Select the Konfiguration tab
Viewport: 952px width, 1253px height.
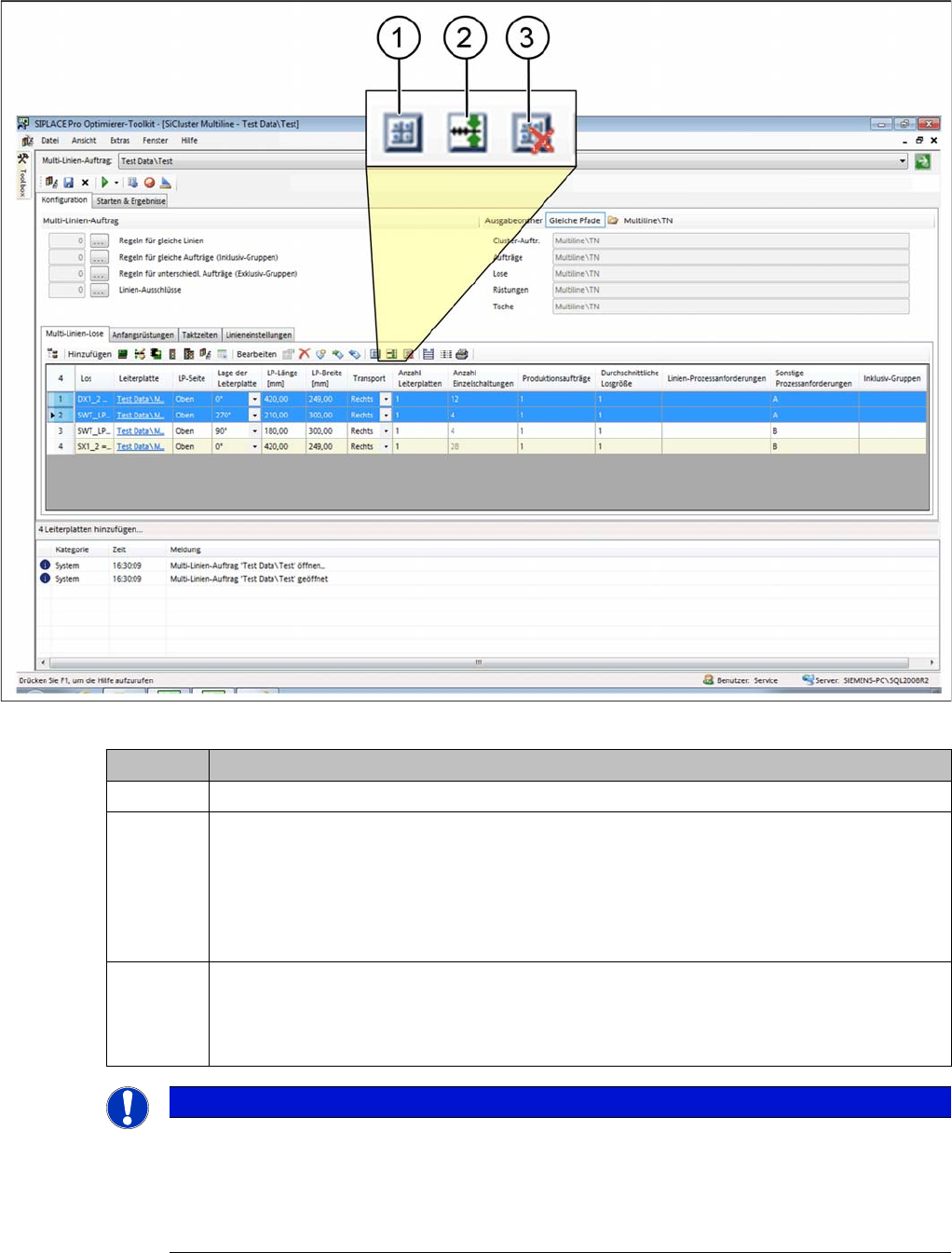tap(64, 200)
